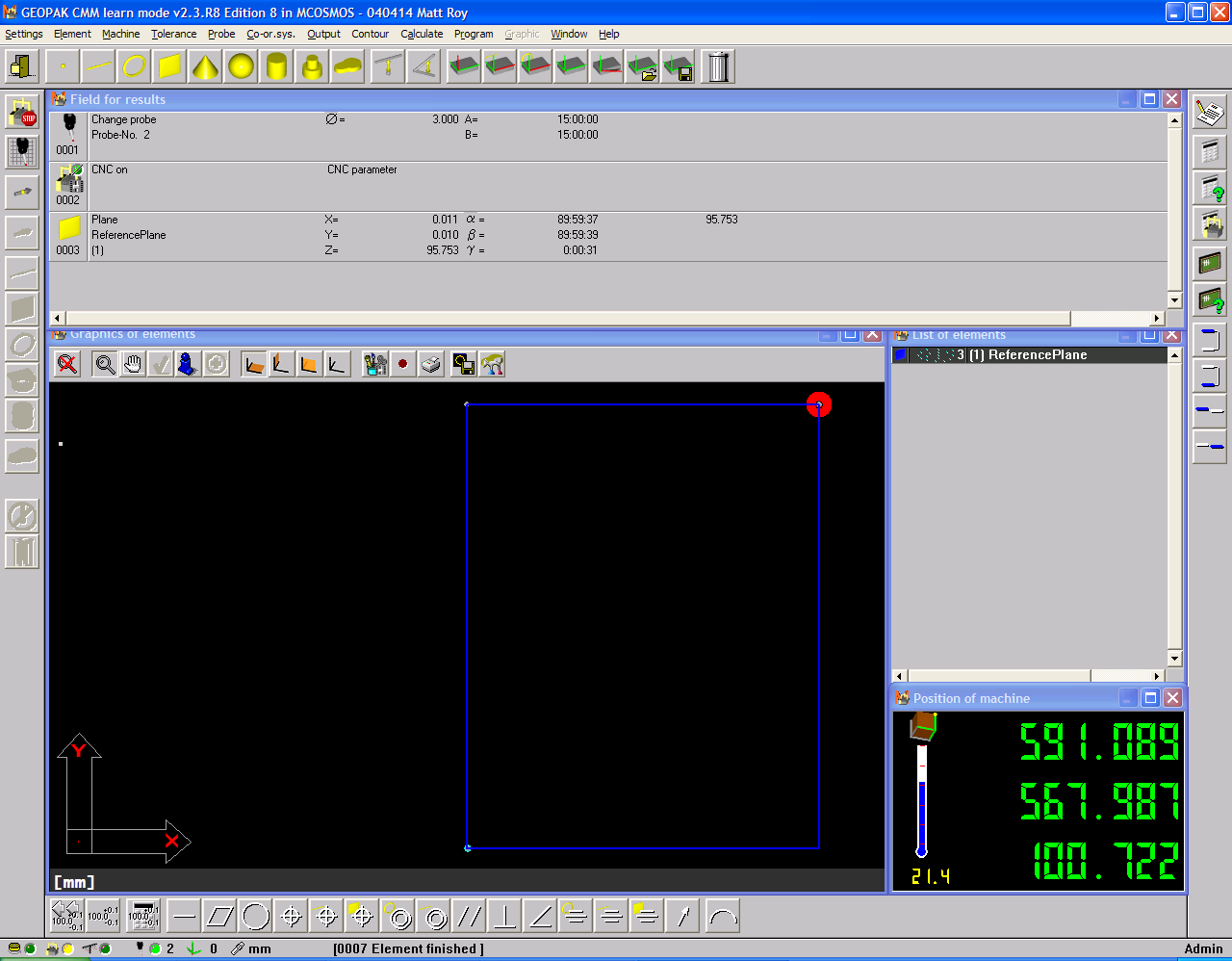1232x961 pixels.
Task: Click the save coordinate system icon
Action: (x=678, y=66)
